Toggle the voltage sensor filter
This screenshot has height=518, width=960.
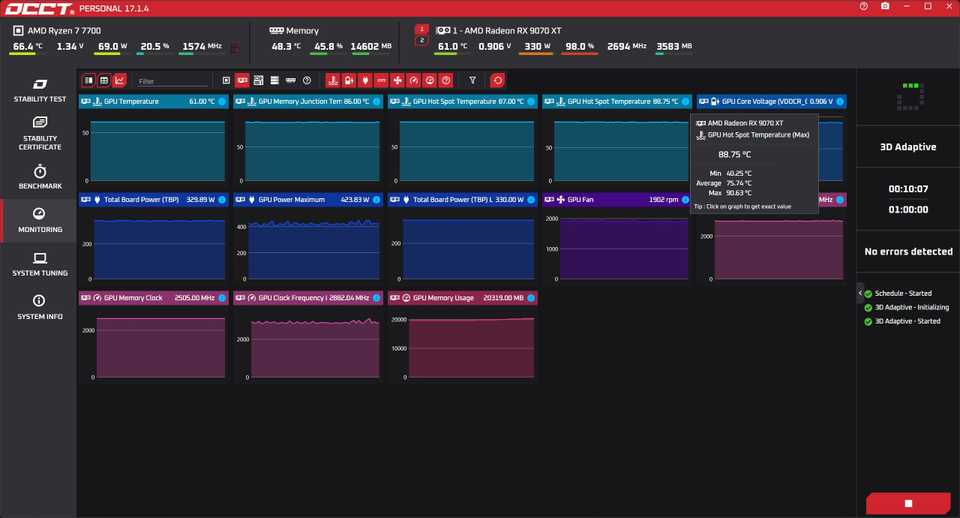[349, 80]
